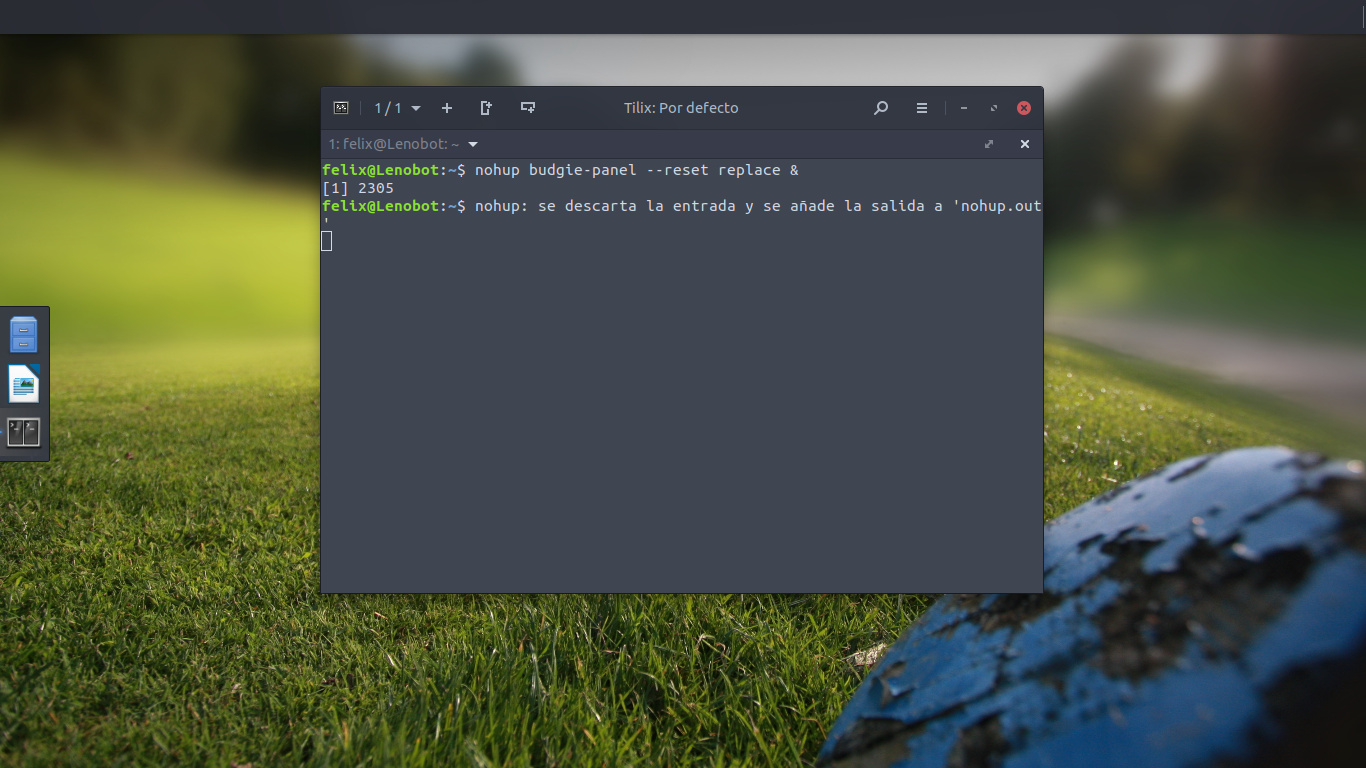Open the session switcher 1/1 dropdown
Viewport: 1366px width, 768px height.
click(x=397, y=108)
